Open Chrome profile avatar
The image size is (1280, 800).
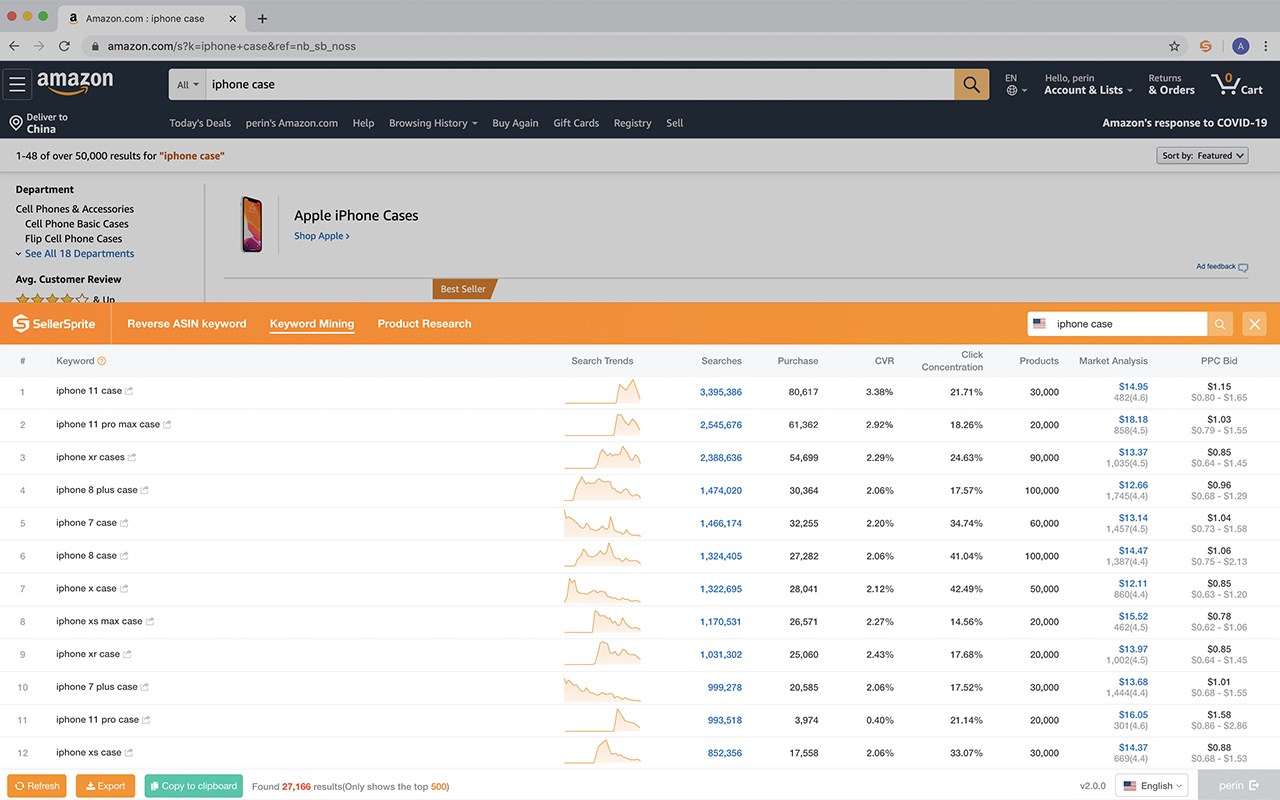(x=1240, y=46)
